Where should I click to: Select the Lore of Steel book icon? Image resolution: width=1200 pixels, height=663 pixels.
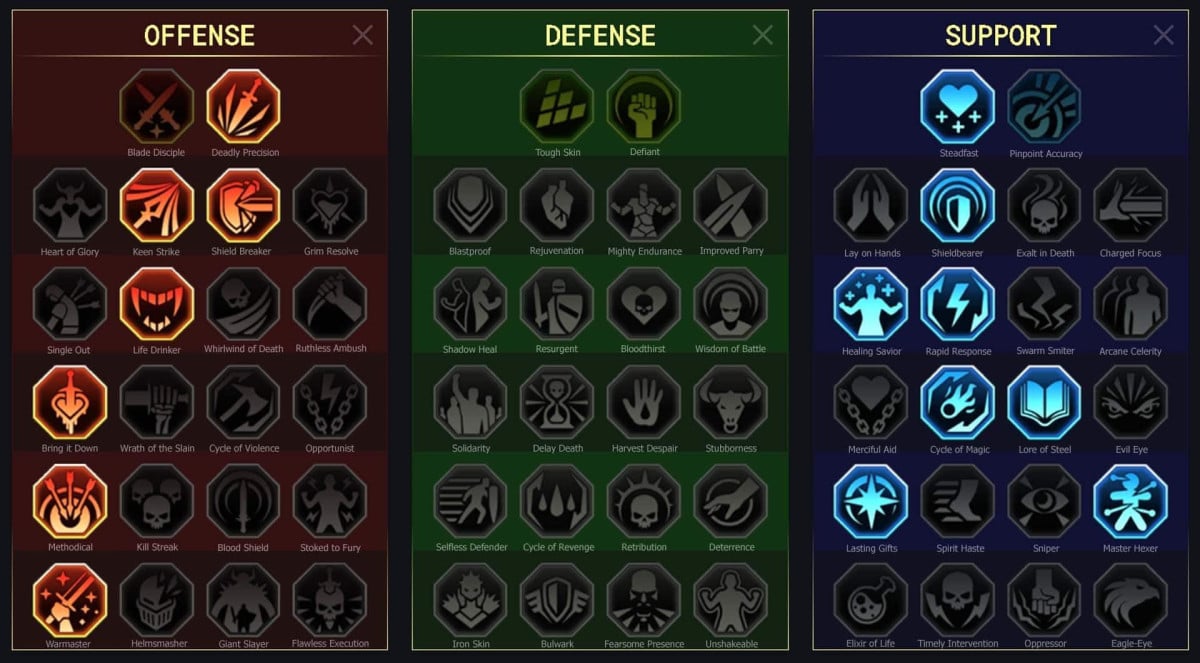coord(1045,403)
